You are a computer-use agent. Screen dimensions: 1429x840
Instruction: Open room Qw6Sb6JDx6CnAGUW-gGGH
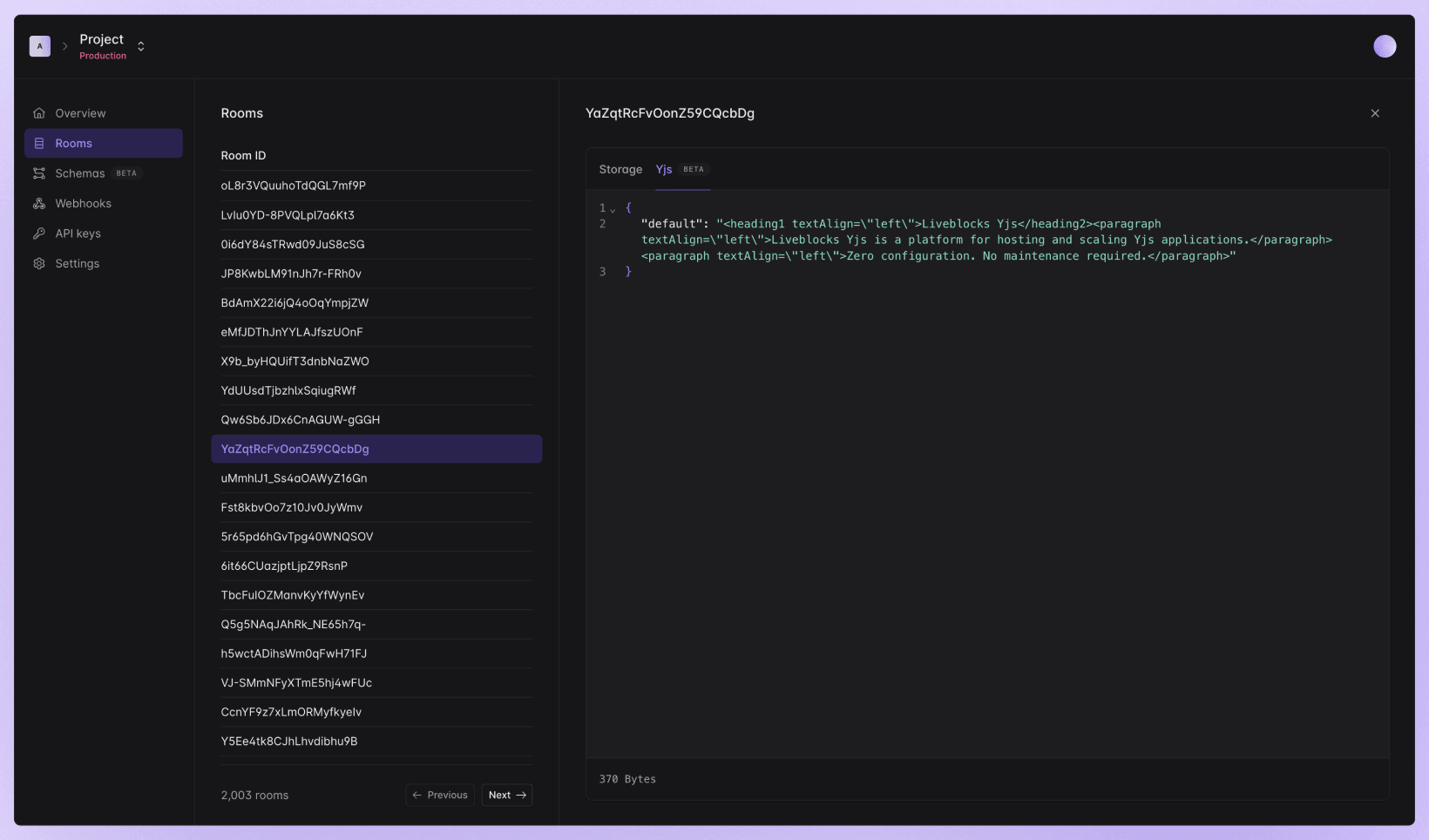click(x=300, y=419)
